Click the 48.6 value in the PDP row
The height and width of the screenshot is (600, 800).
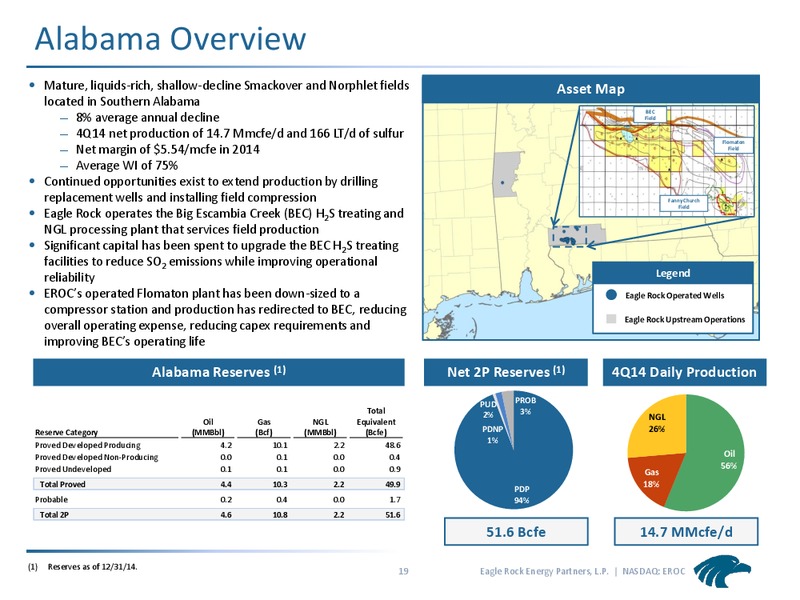[x=393, y=445]
